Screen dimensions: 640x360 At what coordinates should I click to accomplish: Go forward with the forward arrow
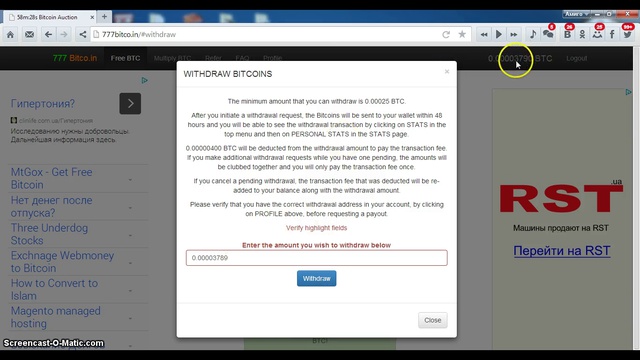click(x=64, y=35)
